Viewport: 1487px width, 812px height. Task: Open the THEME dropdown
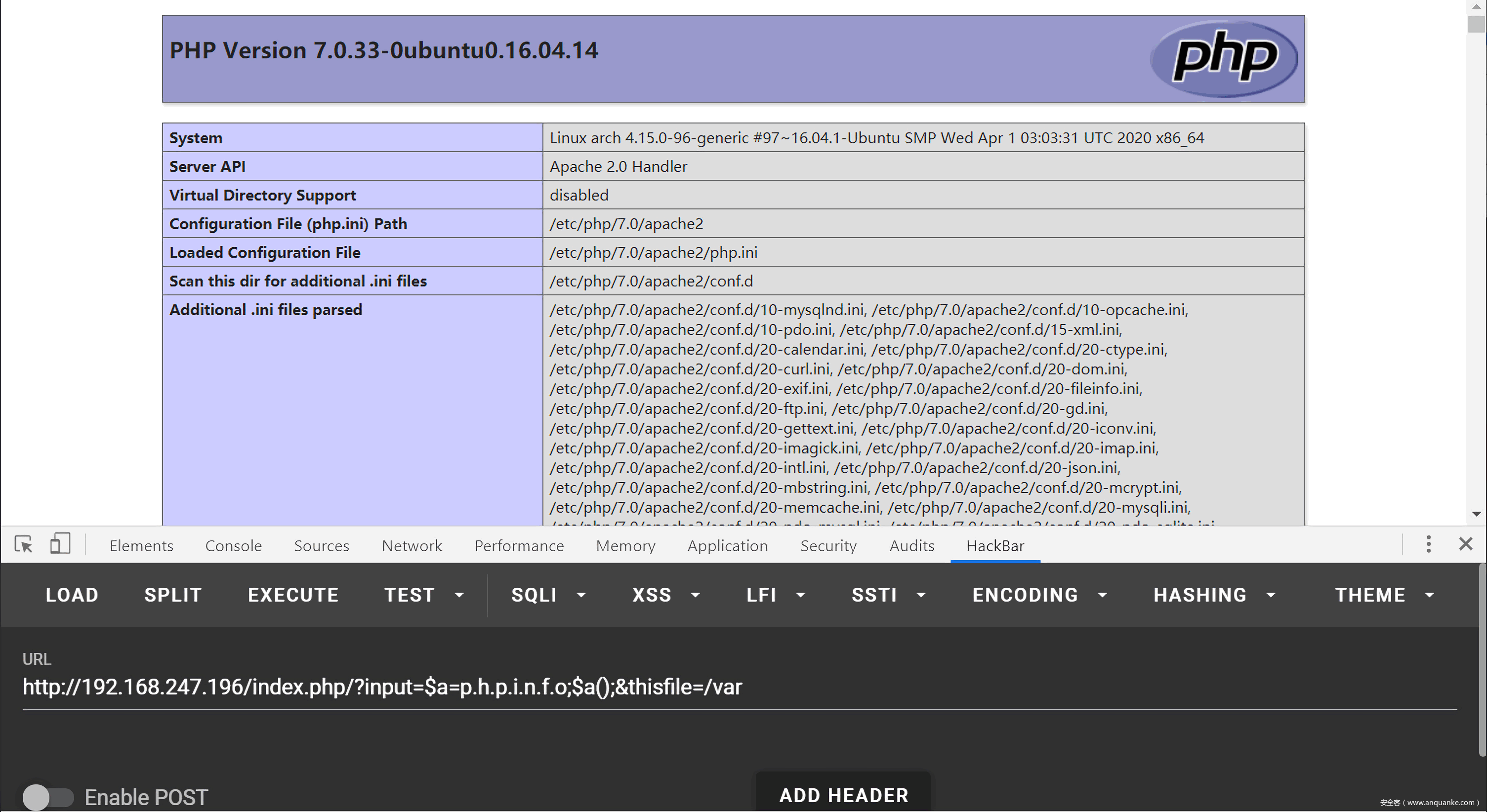pos(1384,595)
